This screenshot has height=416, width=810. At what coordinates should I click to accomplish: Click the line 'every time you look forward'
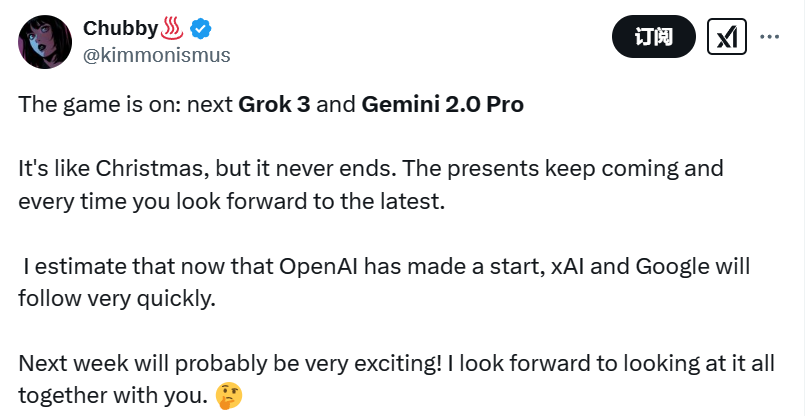[231, 202]
